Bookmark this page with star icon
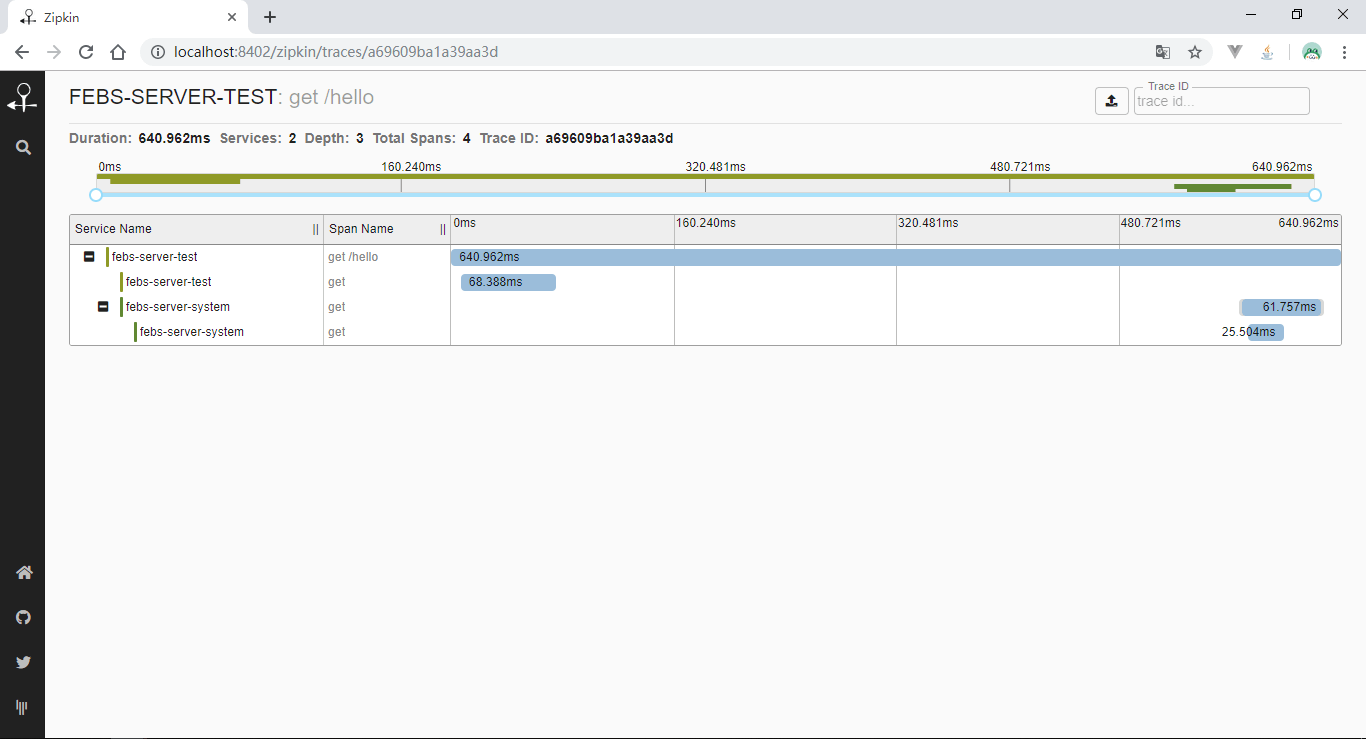Screen dimensions: 1366x739 [1194, 52]
